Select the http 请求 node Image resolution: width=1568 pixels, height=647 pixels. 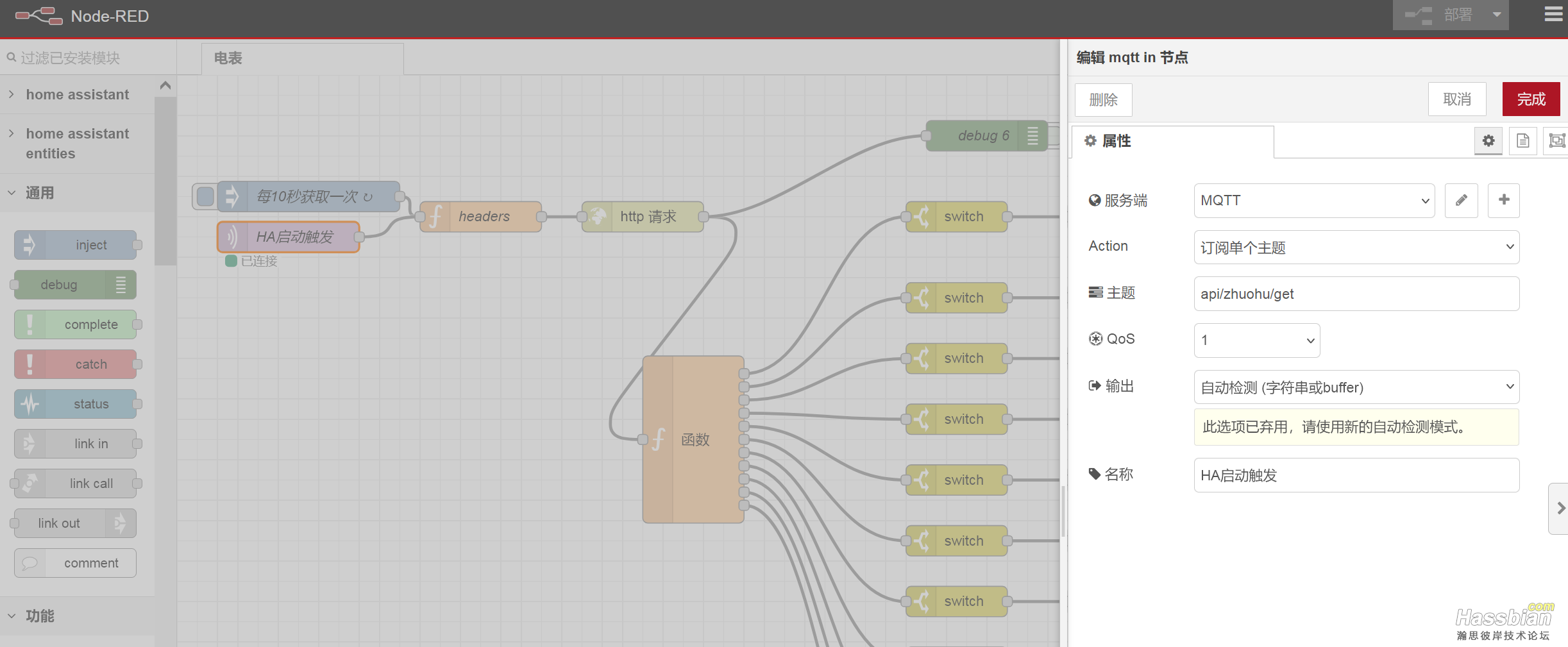643,217
